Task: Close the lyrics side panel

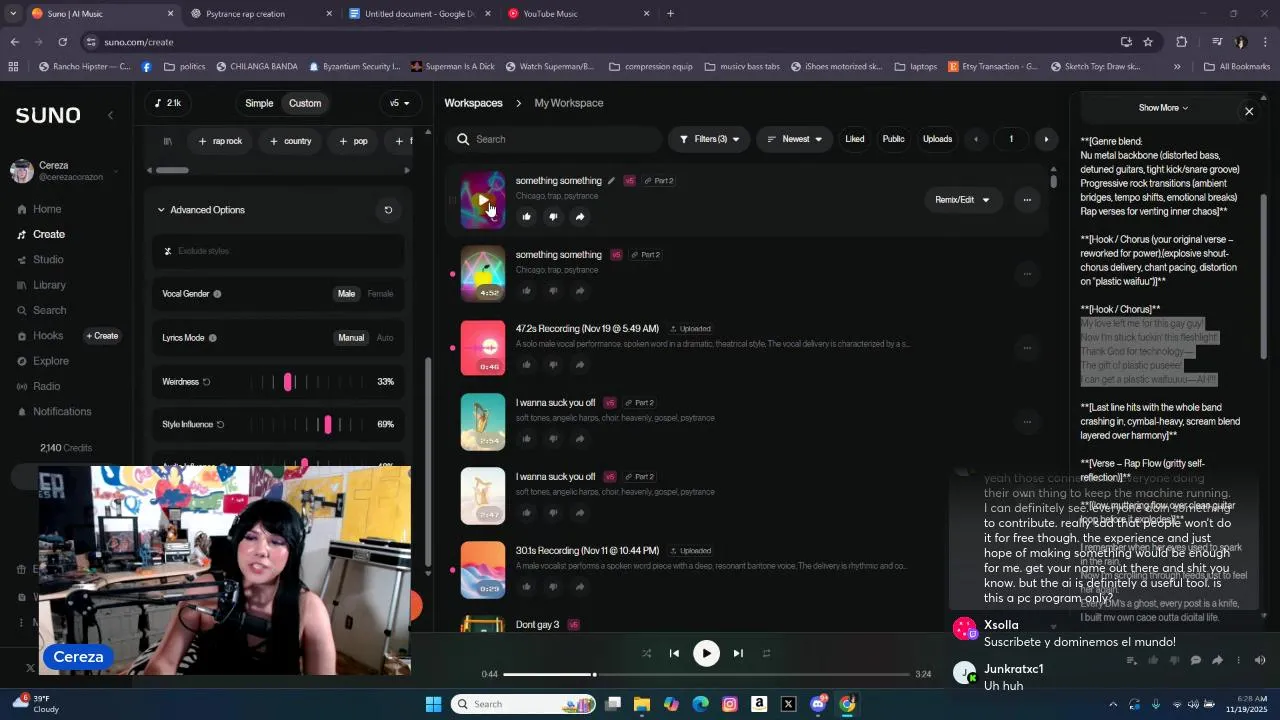Action: (1249, 111)
